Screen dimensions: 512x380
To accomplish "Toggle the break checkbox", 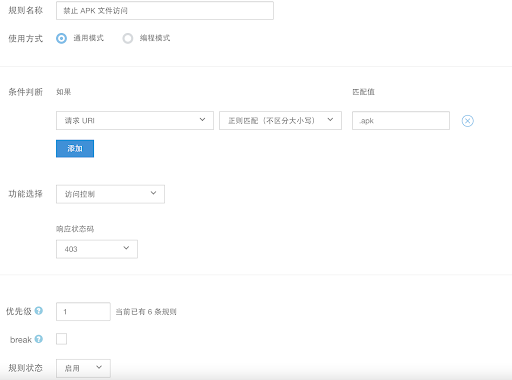I will pos(61,339).
